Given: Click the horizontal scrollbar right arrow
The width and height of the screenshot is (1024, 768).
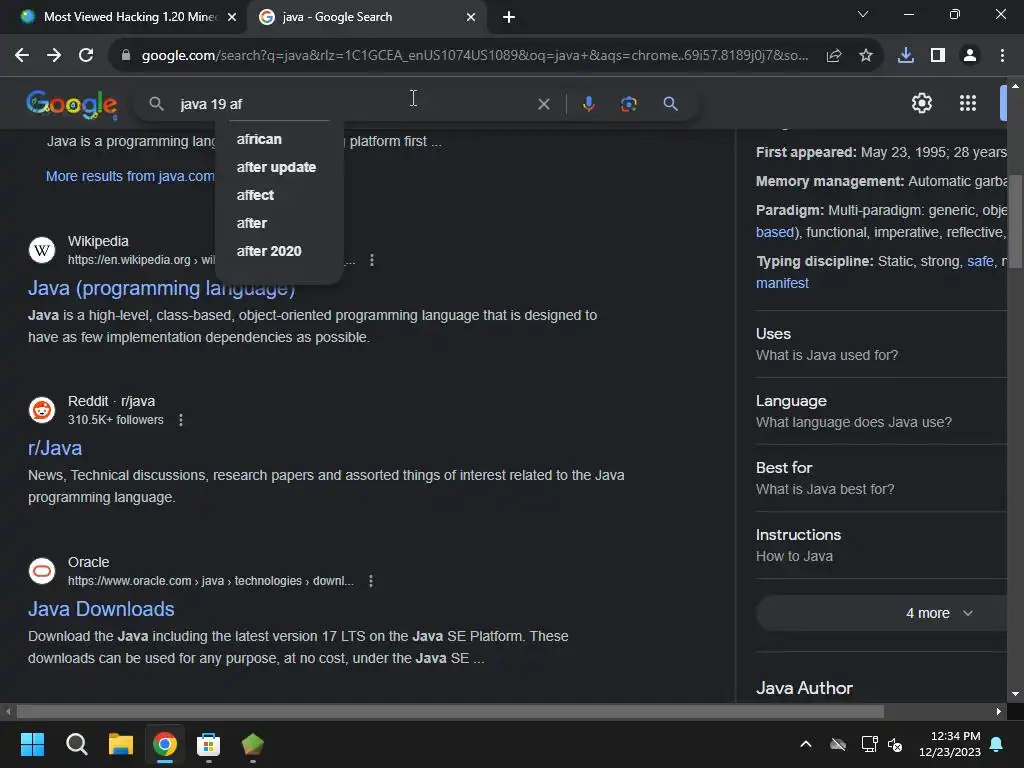Looking at the screenshot, I should point(999,711).
